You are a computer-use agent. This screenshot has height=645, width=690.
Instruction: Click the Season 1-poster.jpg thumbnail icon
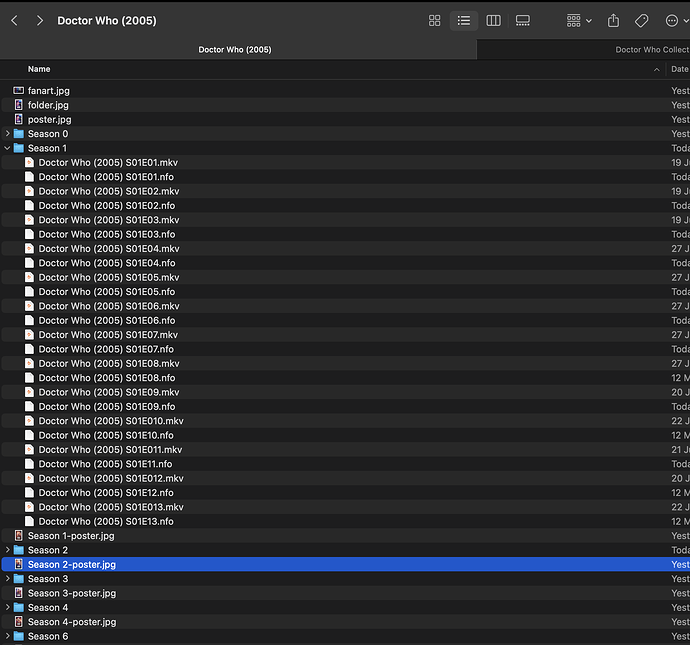pyautogui.click(x=18, y=535)
